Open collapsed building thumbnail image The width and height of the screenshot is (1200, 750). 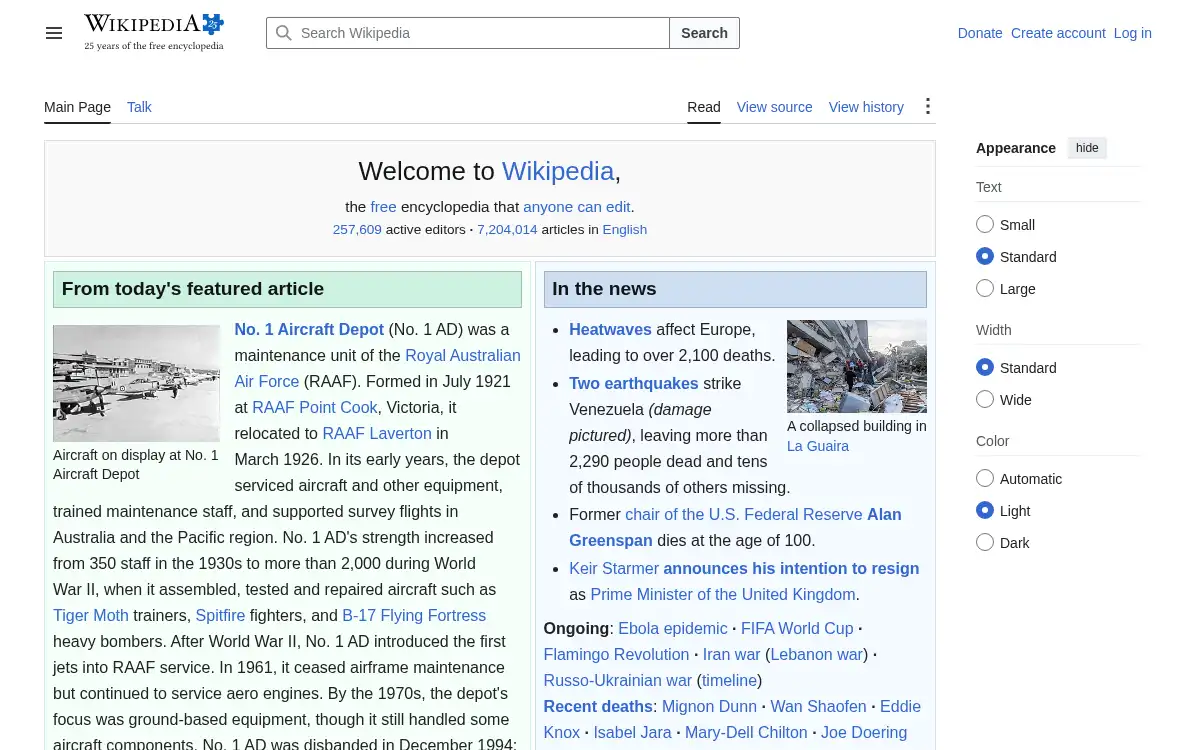[x=857, y=366]
